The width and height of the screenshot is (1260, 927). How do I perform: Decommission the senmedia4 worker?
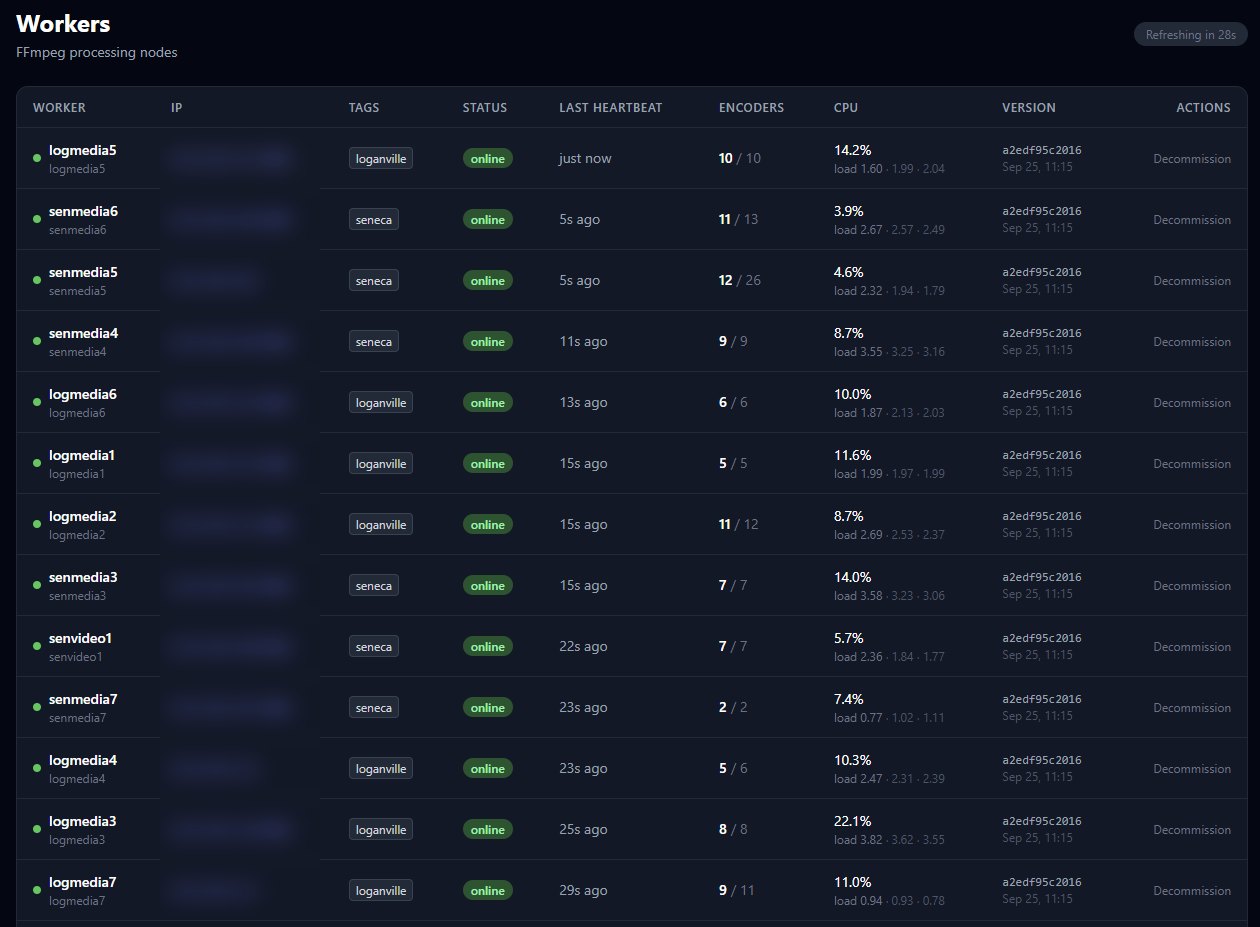click(1192, 342)
